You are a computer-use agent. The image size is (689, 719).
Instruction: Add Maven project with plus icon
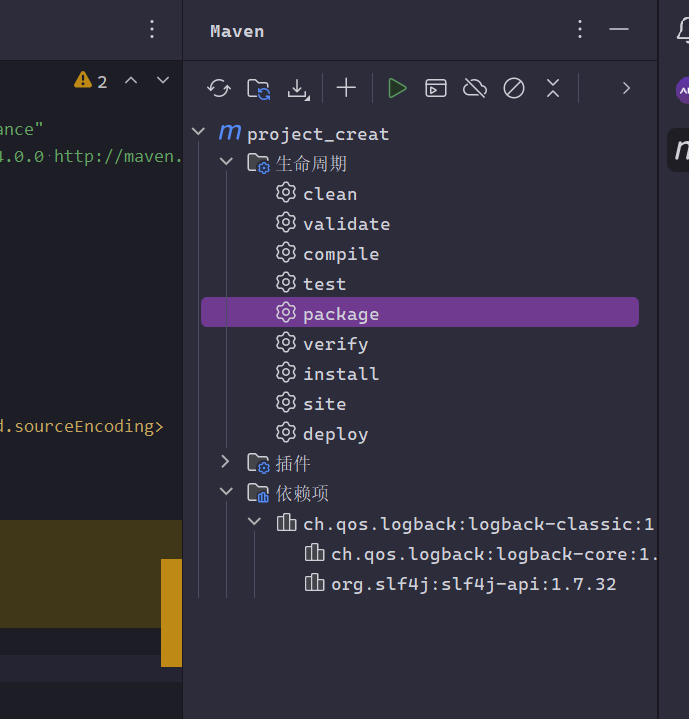[x=346, y=88]
